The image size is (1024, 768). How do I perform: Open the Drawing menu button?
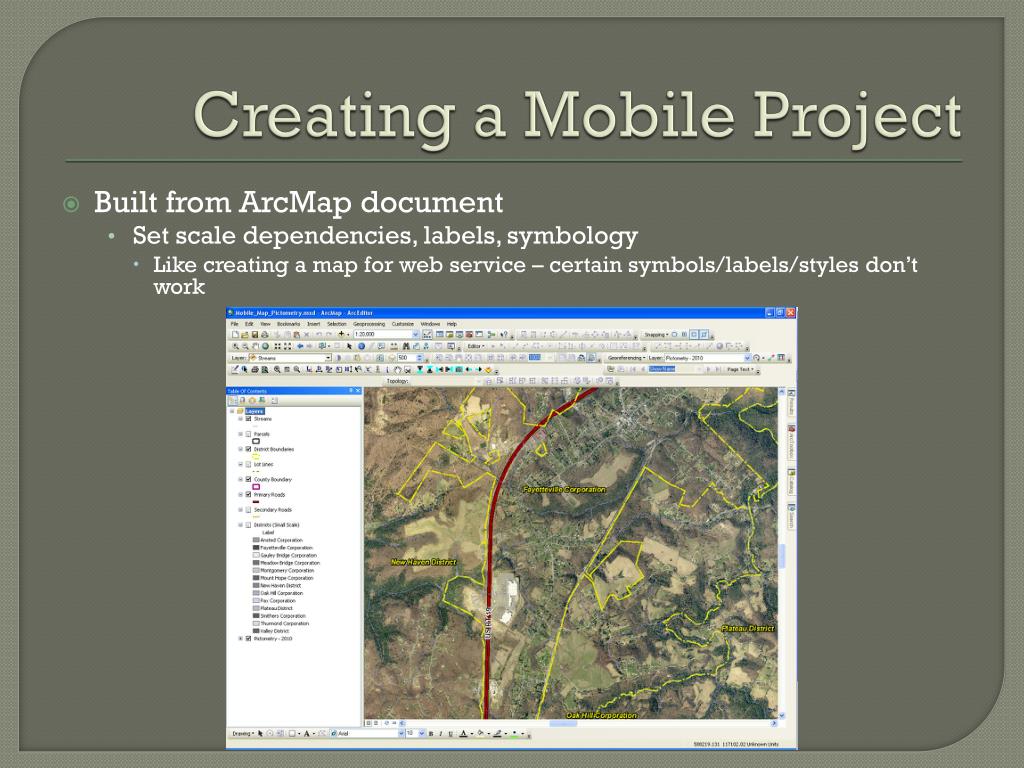[x=242, y=733]
